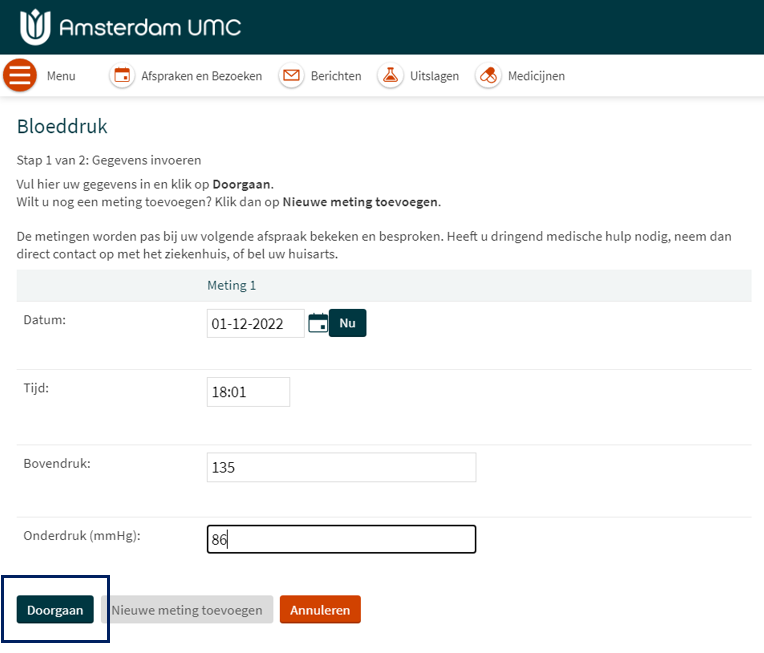Click the Amsterdam UMC tulip logo
Image resolution: width=764 pixels, height=653 pixels.
click(x=34, y=26)
